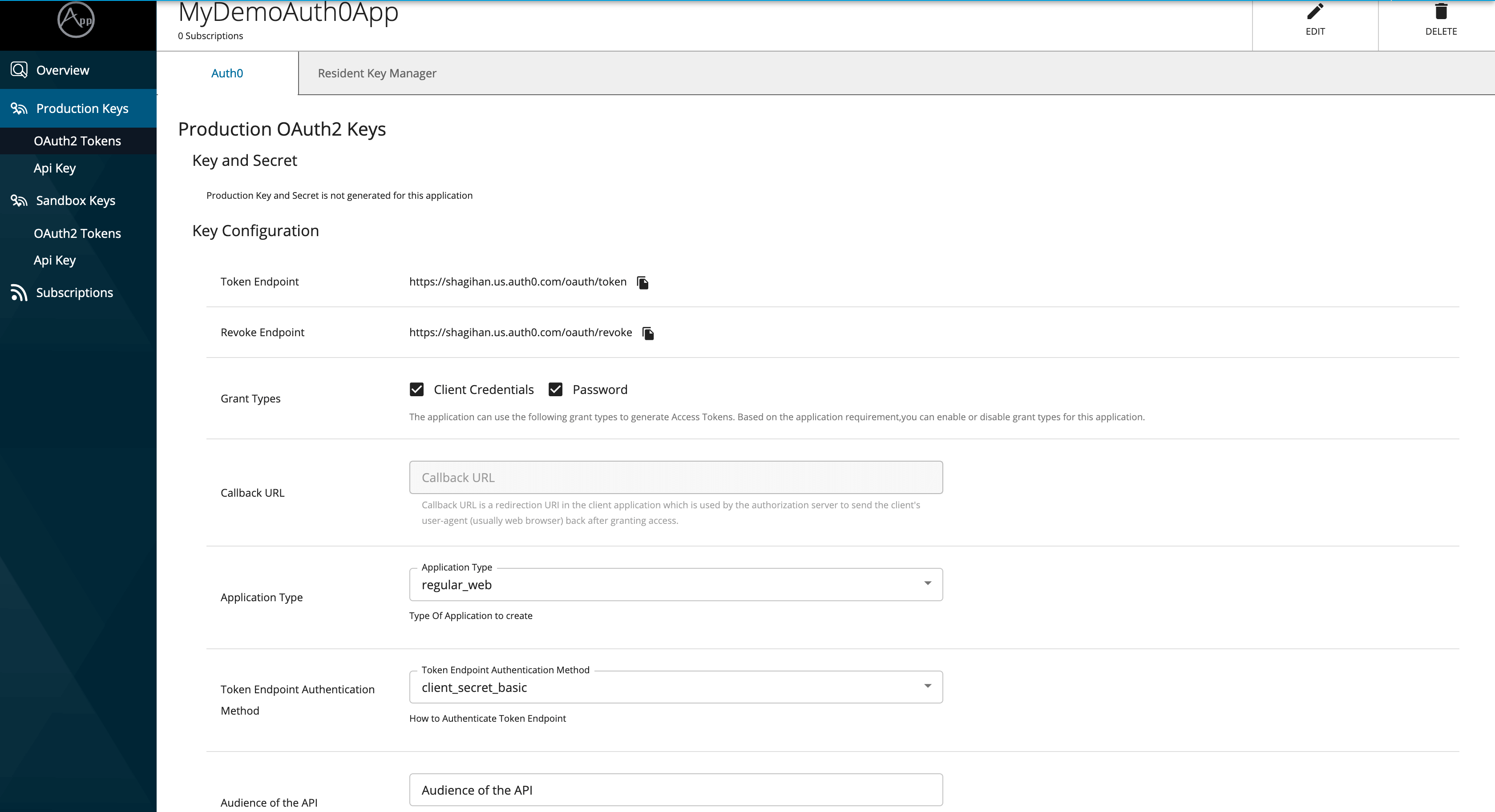Copy the Token Endpoint URL
The image size is (1495, 812).
(x=642, y=282)
